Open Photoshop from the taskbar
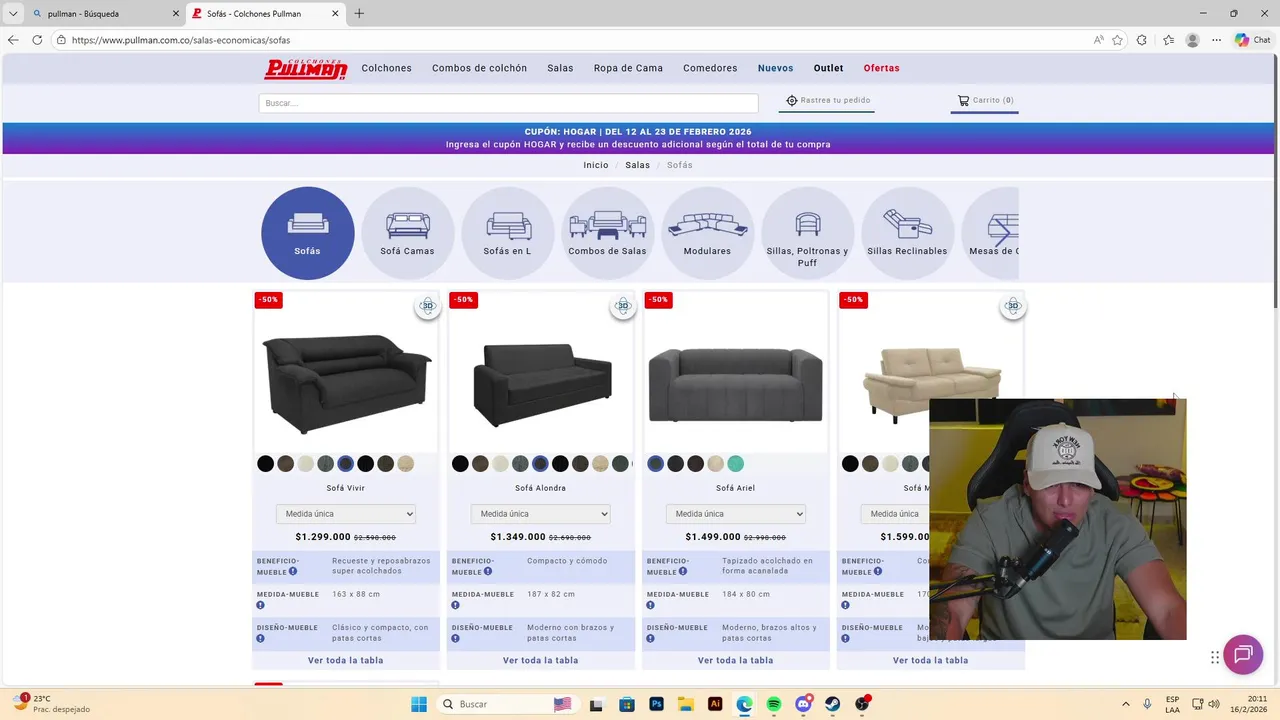Image resolution: width=1280 pixels, height=720 pixels. point(656,704)
